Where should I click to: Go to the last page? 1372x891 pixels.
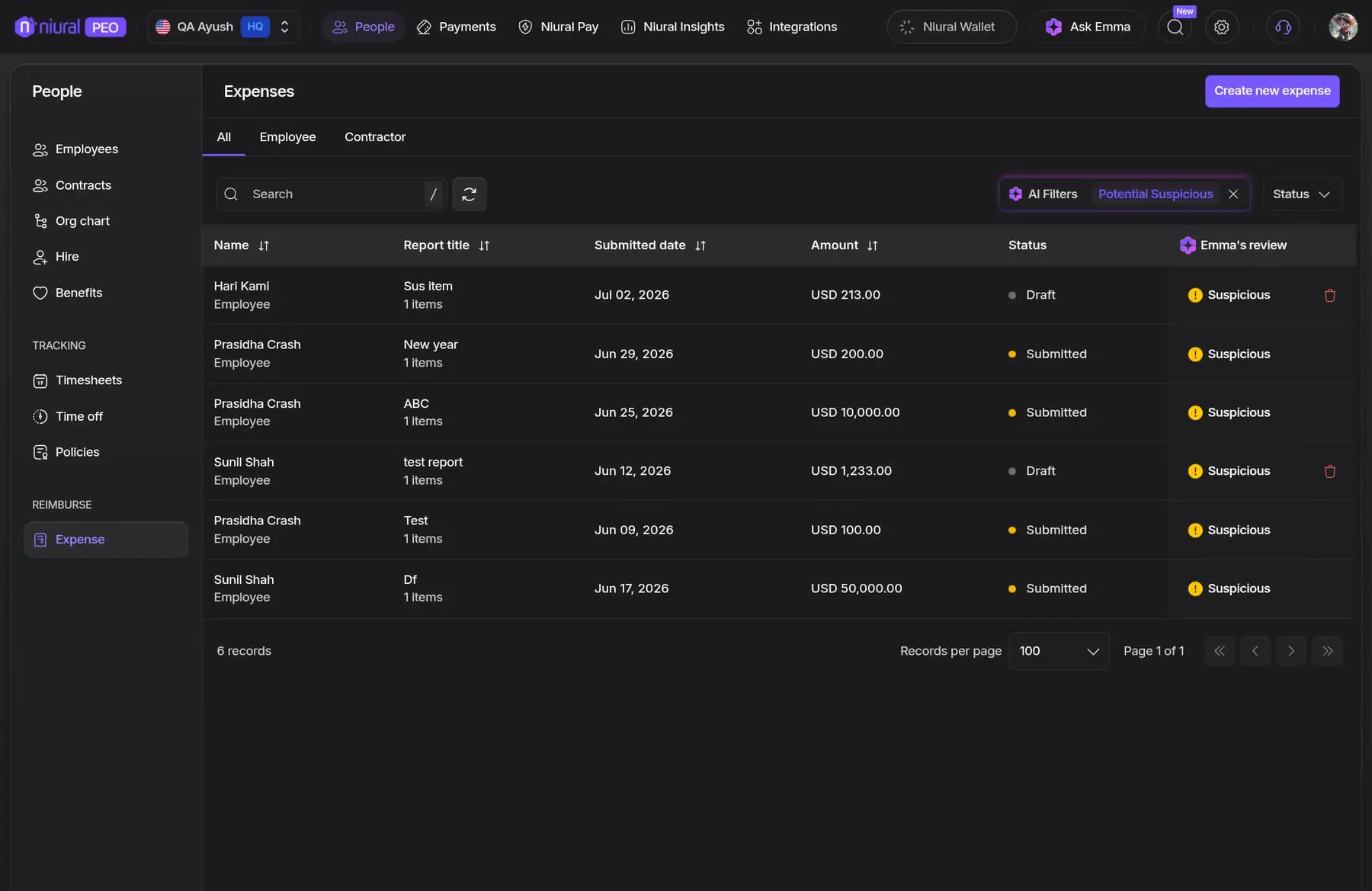pos(1327,651)
